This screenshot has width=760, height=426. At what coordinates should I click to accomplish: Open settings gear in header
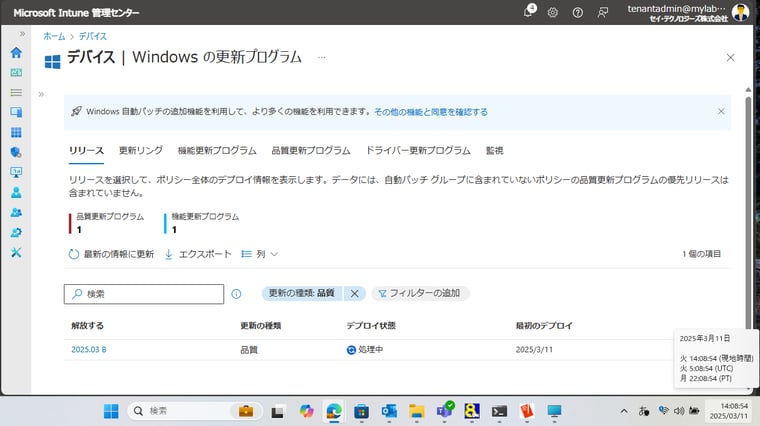[x=553, y=13]
